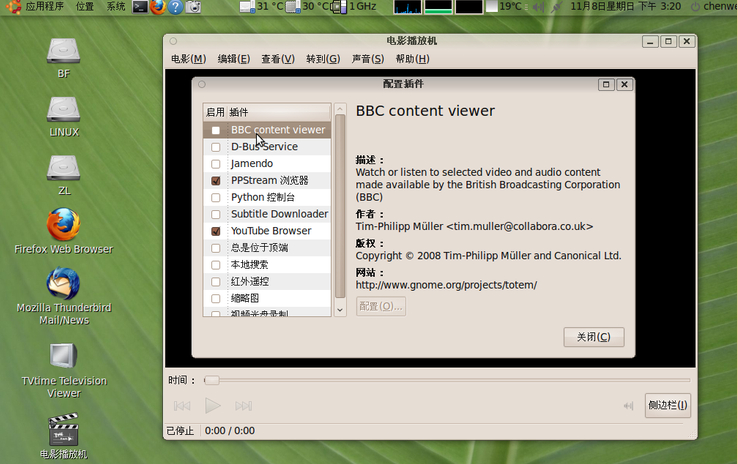Open the 系统 panel menu
The width and height of the screenshot is (738, 464).
pyautogui.click(x=116, y=7)
